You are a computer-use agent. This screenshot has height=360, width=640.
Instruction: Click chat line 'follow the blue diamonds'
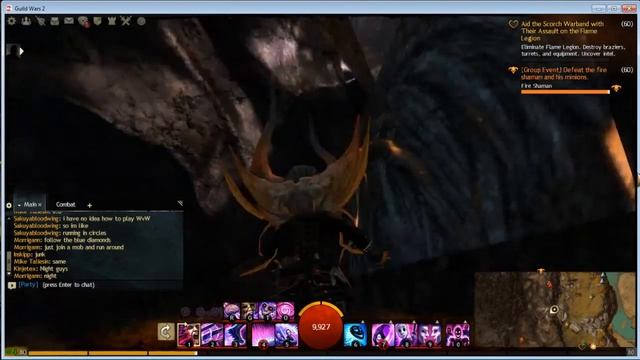[x=77, y=240]
